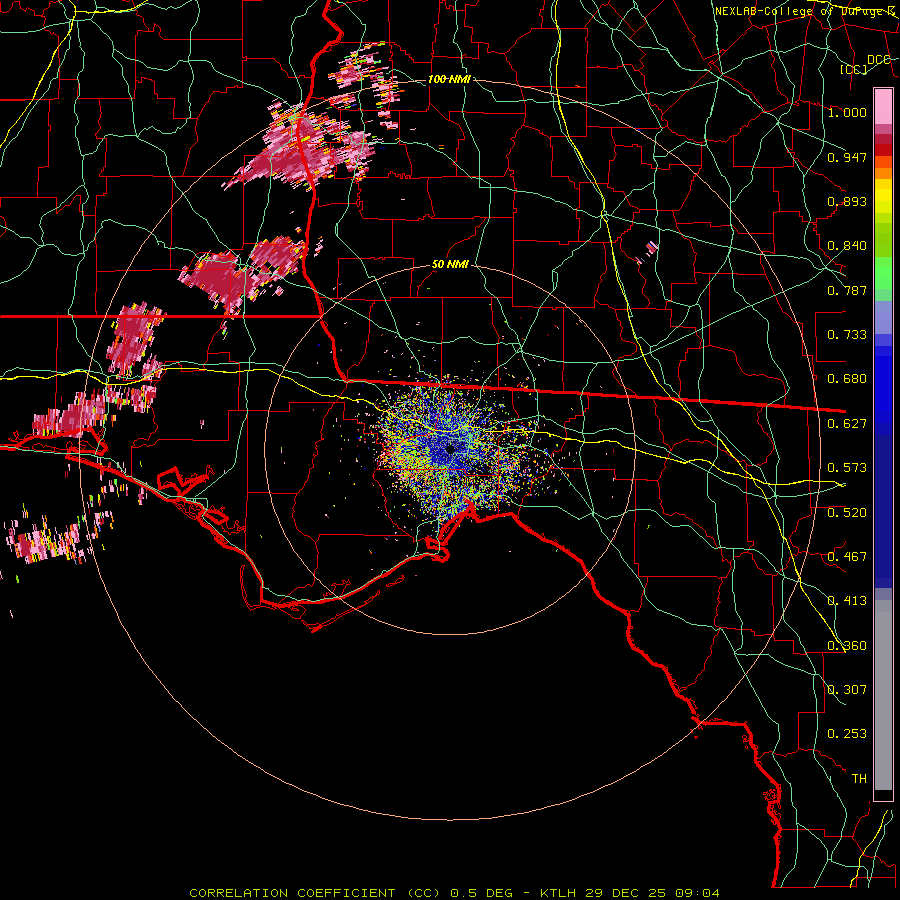Click the TH label at scale bottom

pos(859,779)
